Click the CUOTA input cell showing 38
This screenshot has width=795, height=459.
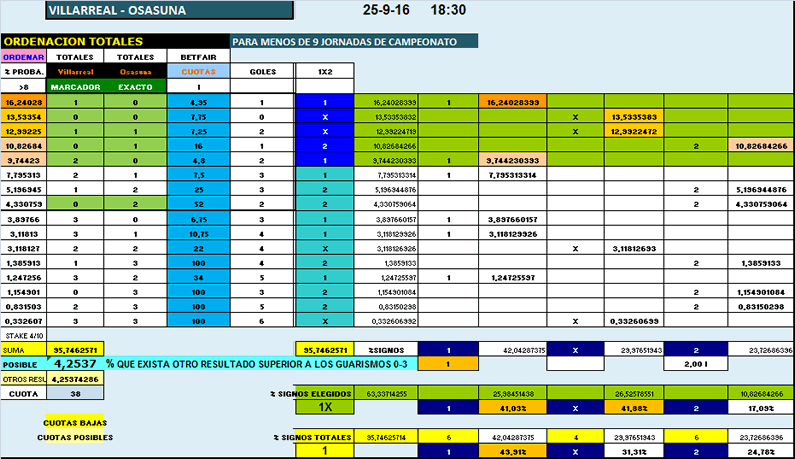tap(75, 394)
